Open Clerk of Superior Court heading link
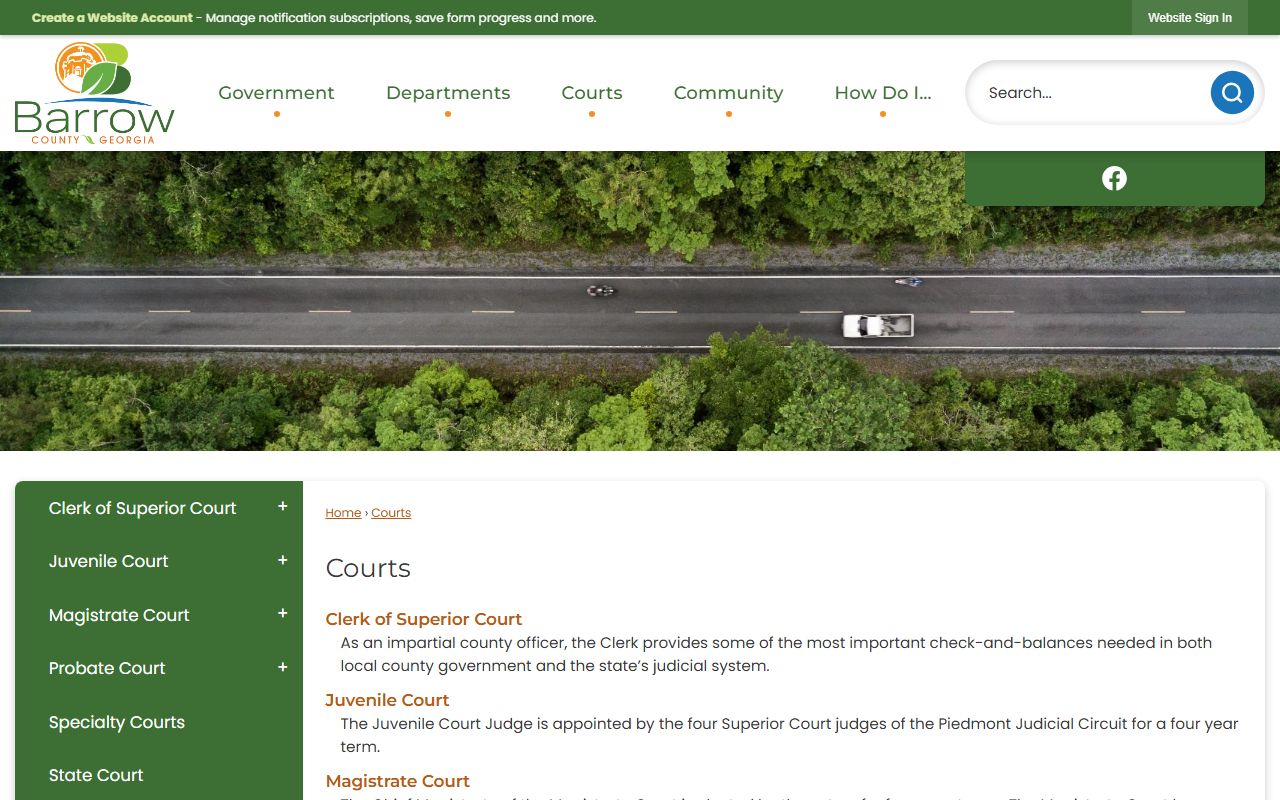This screenshot has height=800, width=1280. click(424, 619)
